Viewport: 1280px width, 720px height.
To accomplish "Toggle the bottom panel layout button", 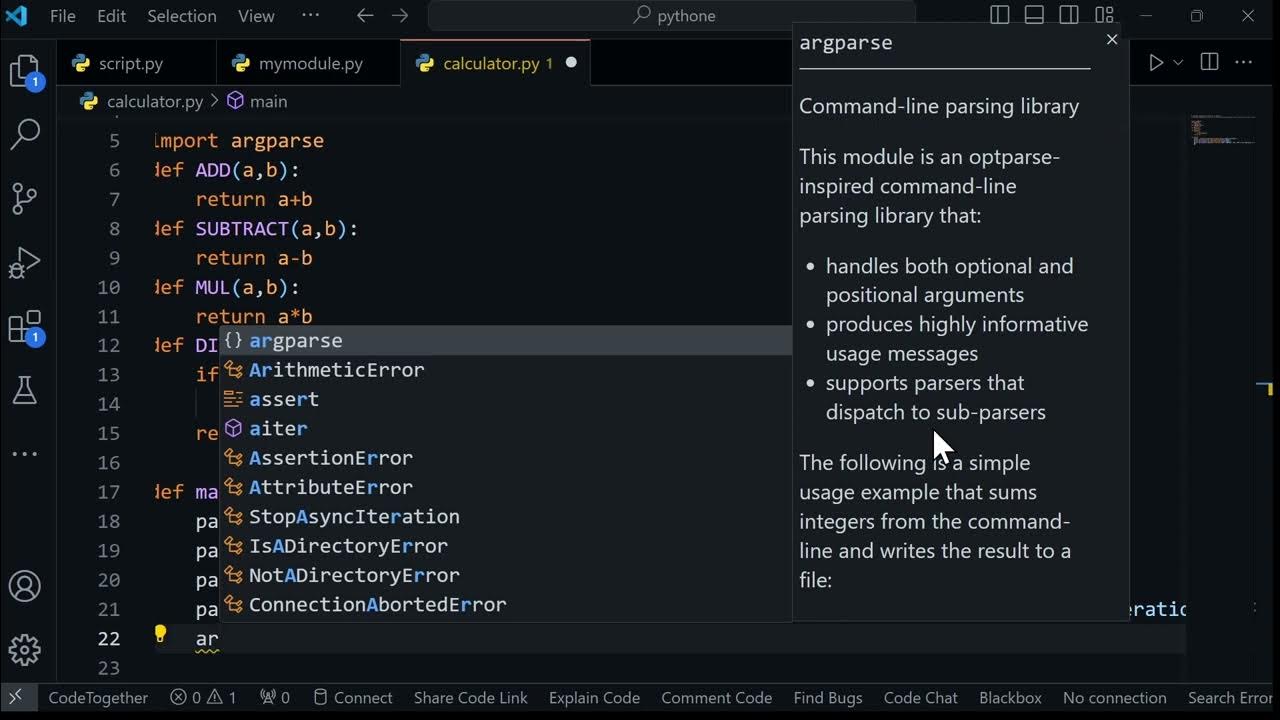I will [x=1034, y=16].
